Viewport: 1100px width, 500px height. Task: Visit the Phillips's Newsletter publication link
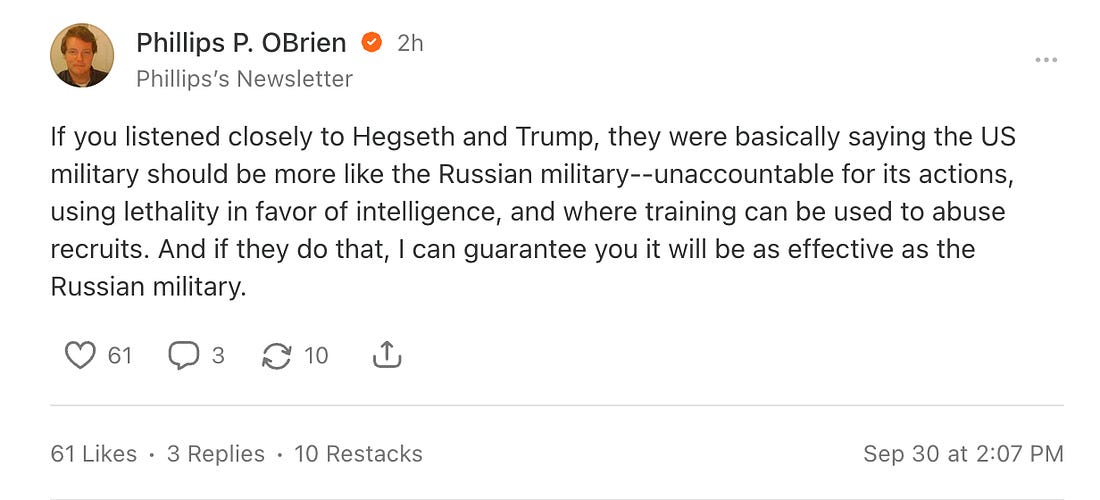pos(244,78)
